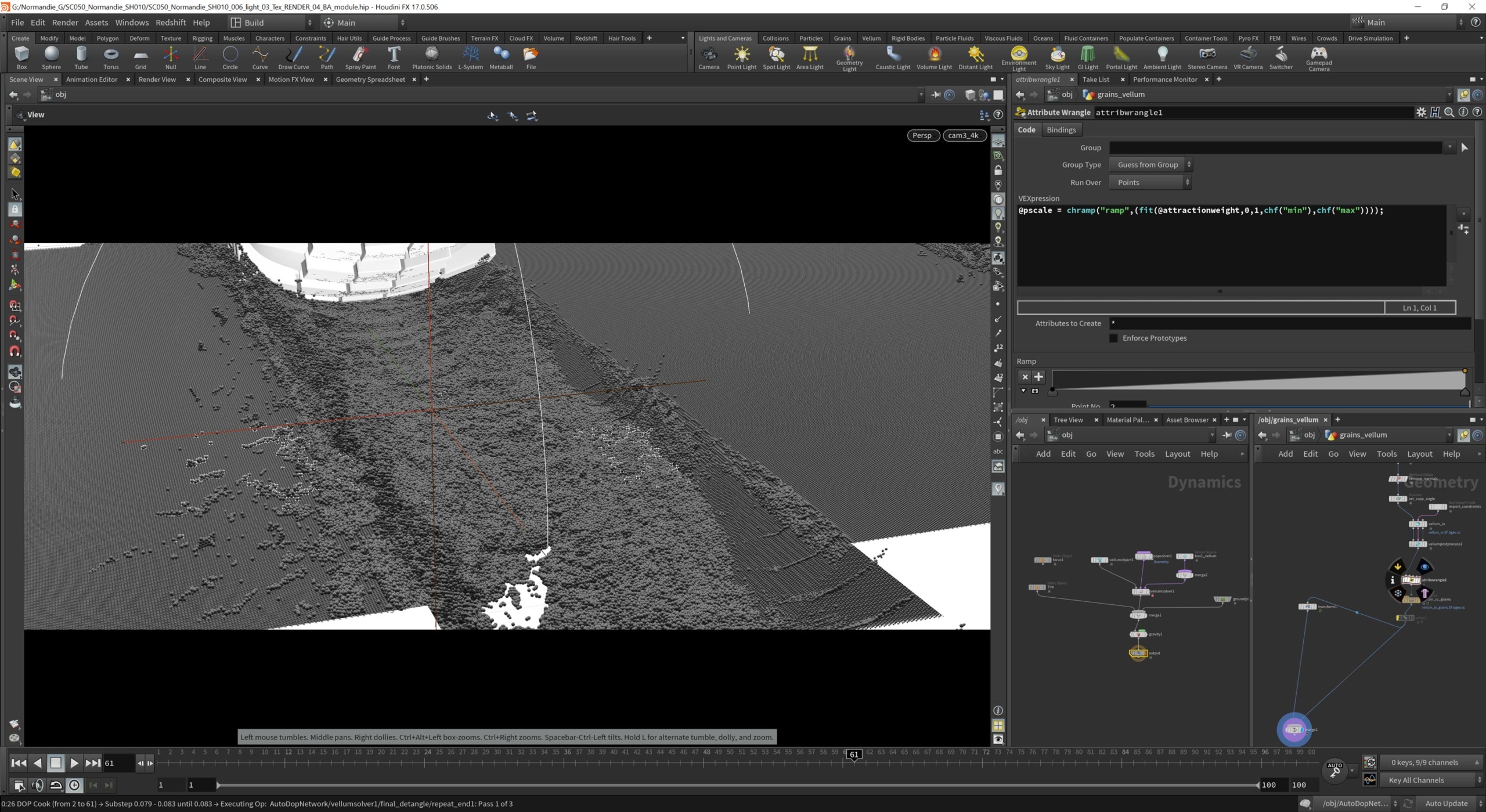Click the timeline range slider bar
Screen dimensions: 1486x812
tap(737, 785)
